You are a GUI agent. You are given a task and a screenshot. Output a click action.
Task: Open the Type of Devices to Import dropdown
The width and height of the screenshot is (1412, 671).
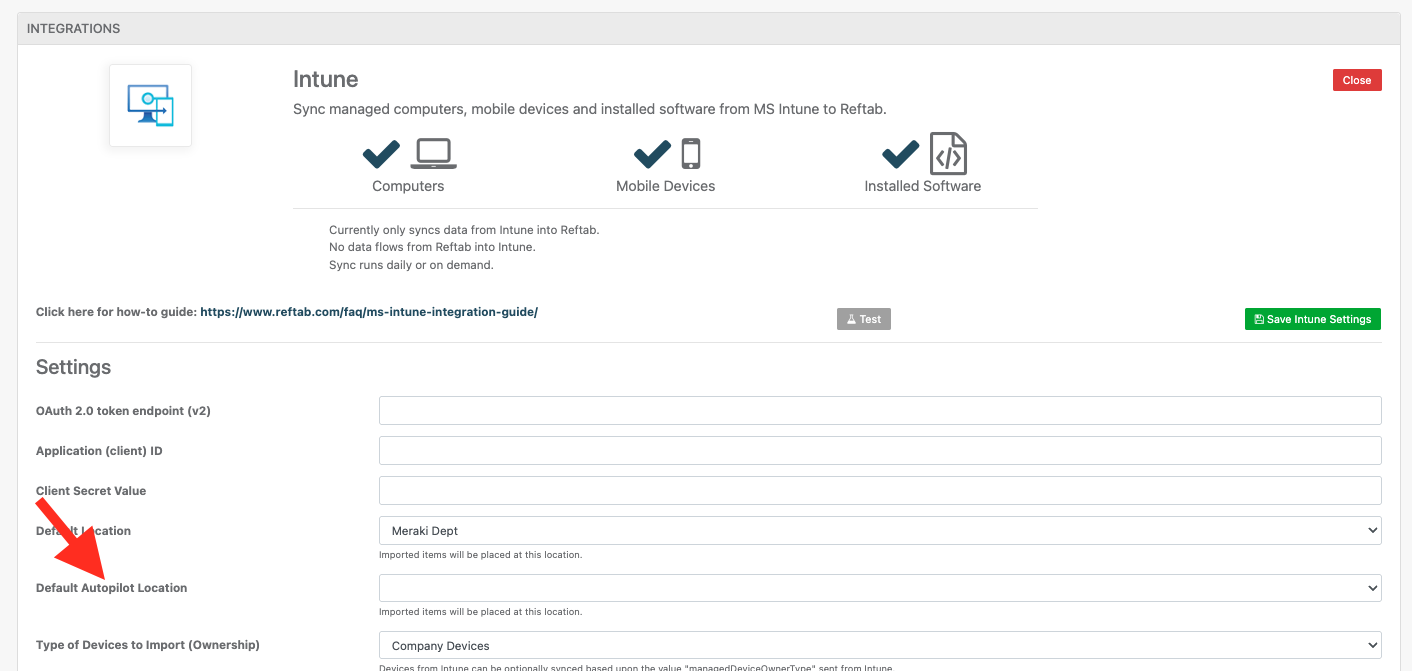880,645
